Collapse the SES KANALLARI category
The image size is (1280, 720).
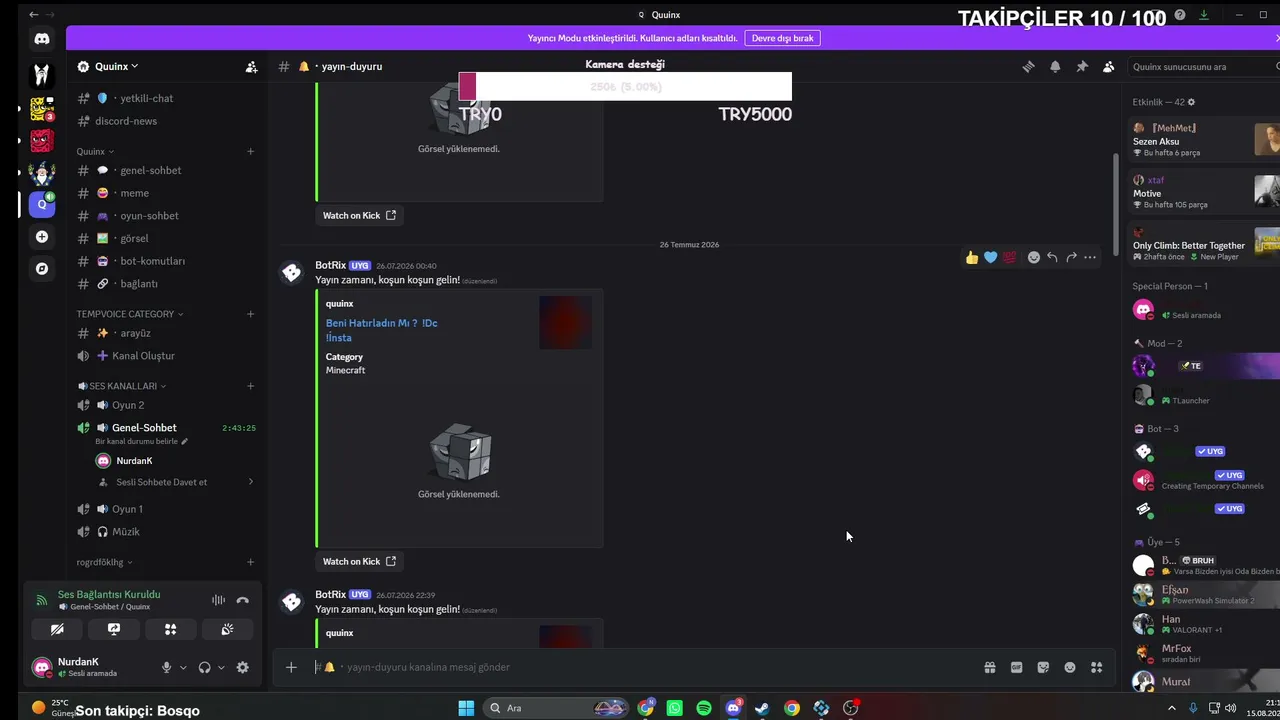coord(122,386)
